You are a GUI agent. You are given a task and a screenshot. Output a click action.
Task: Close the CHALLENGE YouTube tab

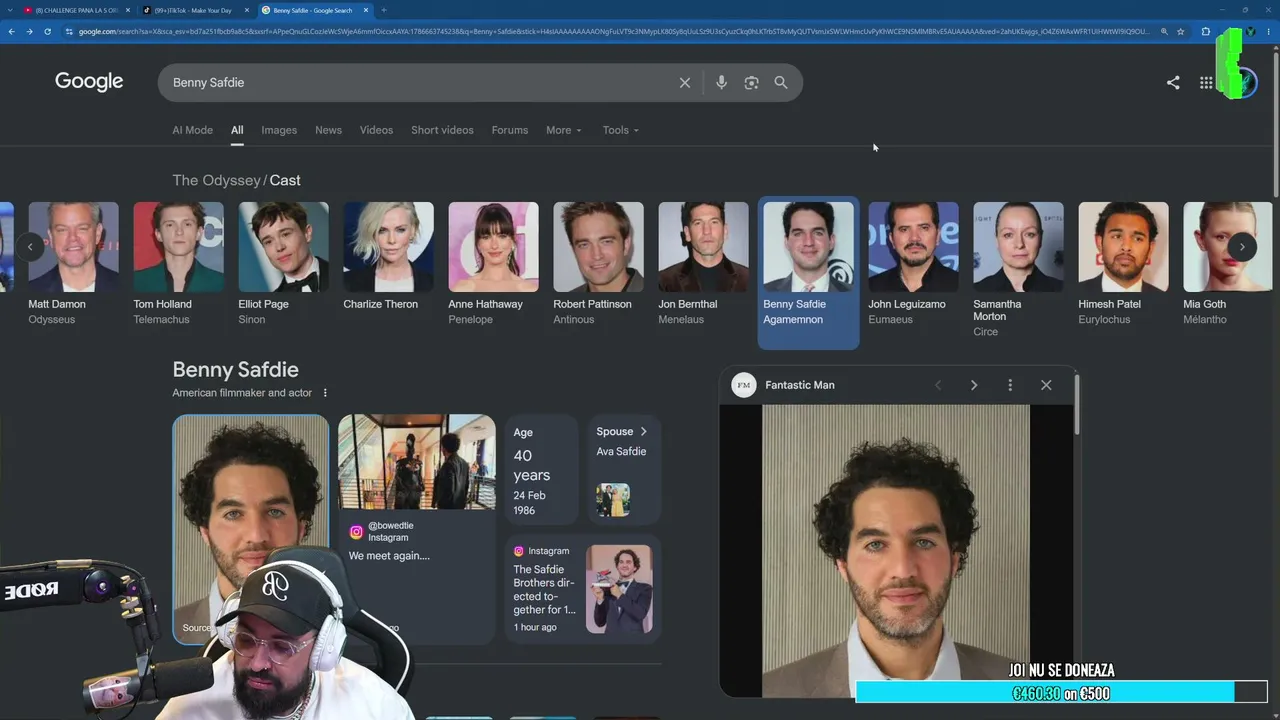(128, 10)
